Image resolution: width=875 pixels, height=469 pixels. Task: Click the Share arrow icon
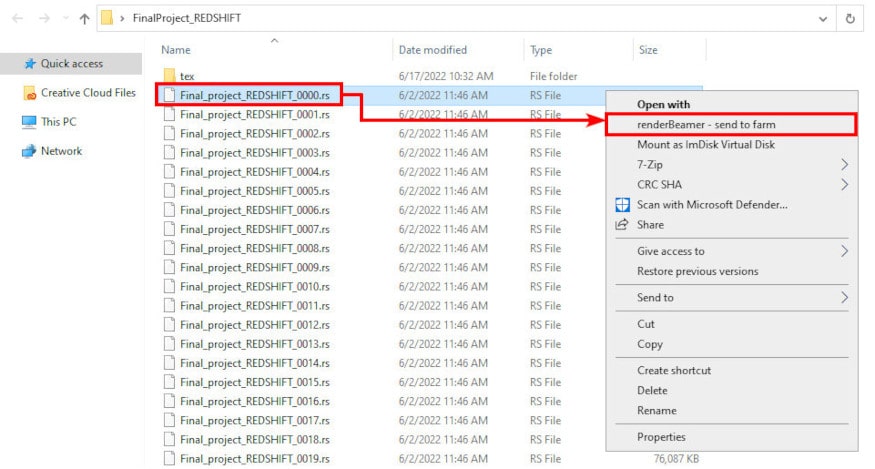[x=622, y=224]
